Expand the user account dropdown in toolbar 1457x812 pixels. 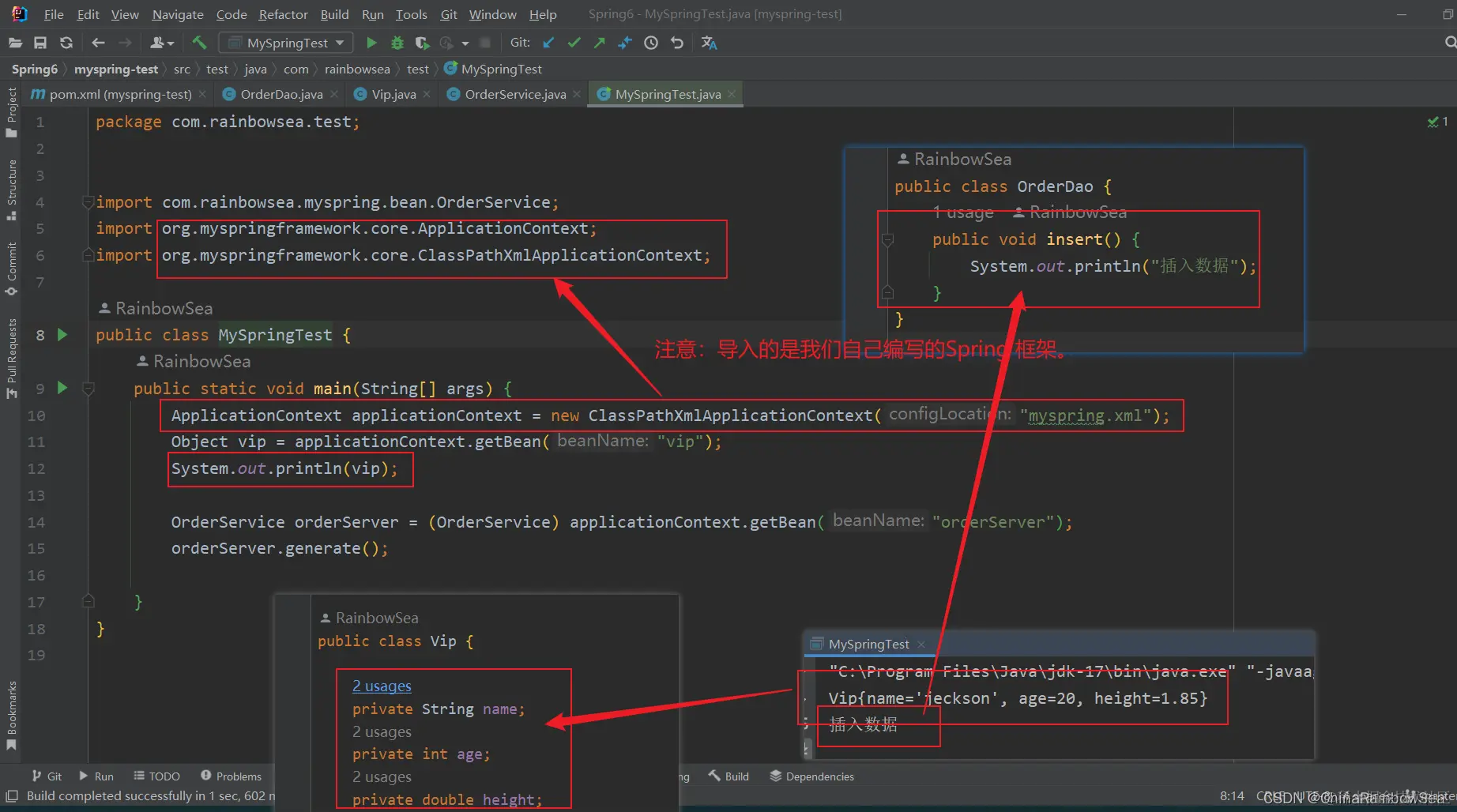(161, 43)
